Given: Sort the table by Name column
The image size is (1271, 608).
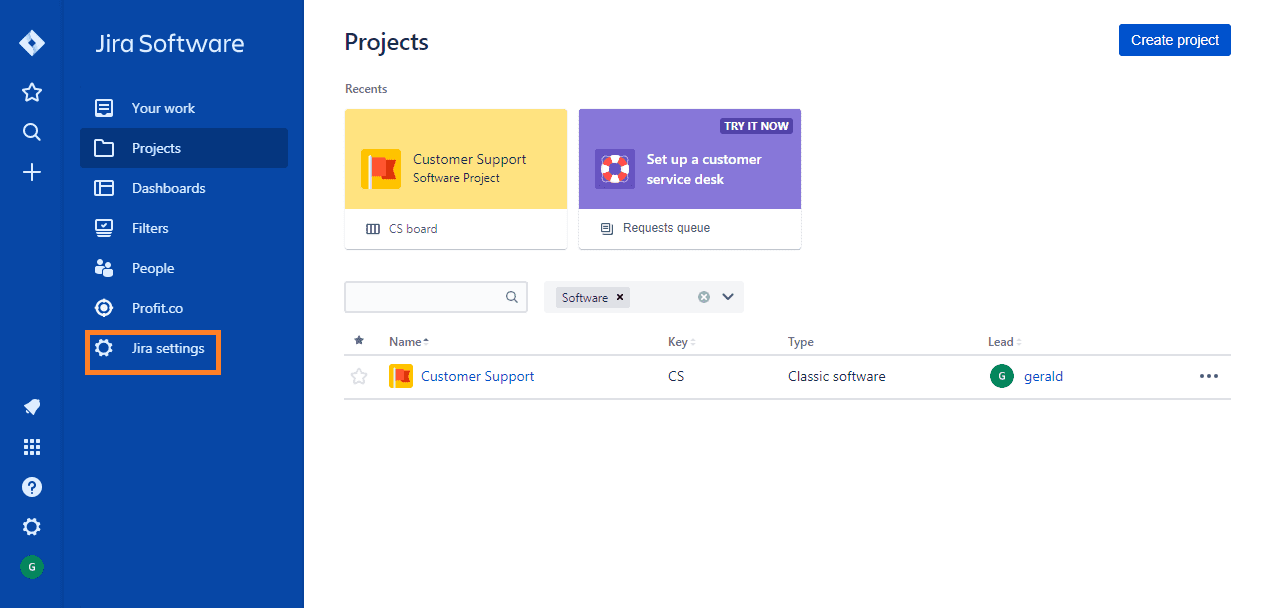Looking at the screenshot, I should pos(409,342).
